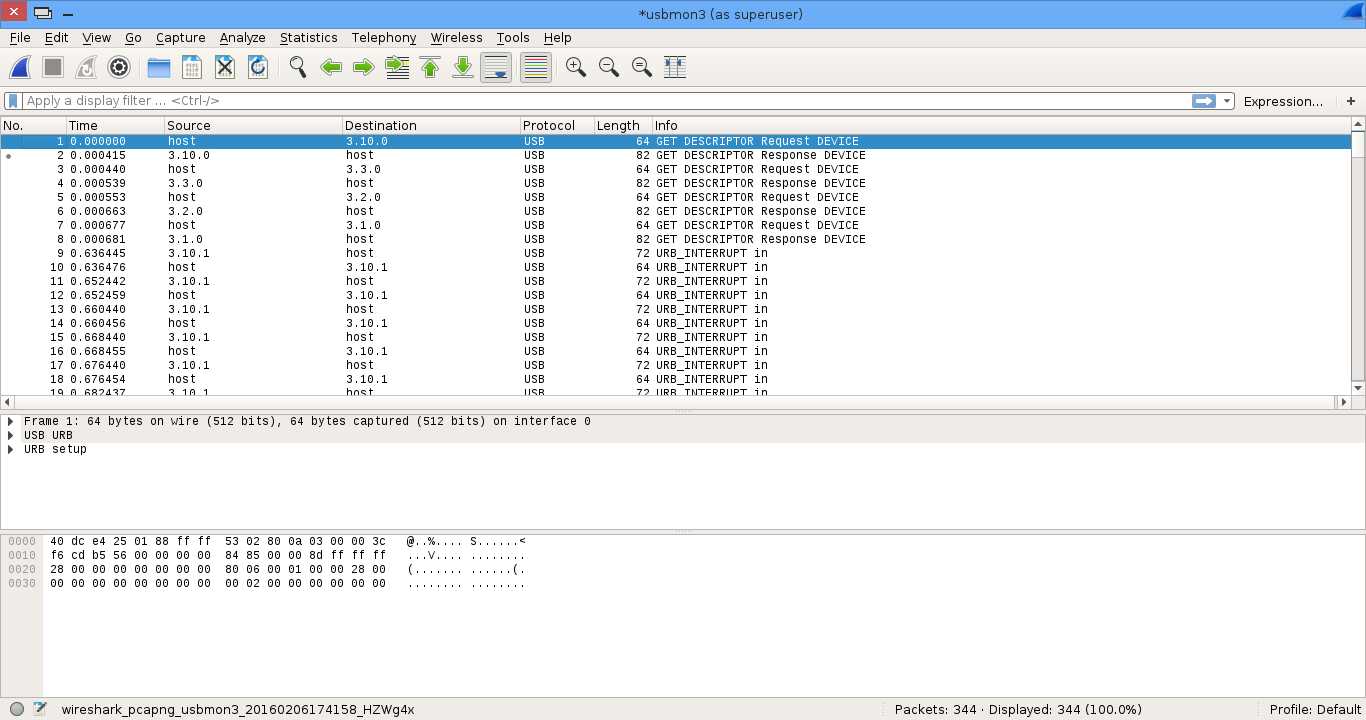This screenshot has height=720, width=1366.
Task: Click the Profile: Default status entry
Action: click(x=1315, y=710)
